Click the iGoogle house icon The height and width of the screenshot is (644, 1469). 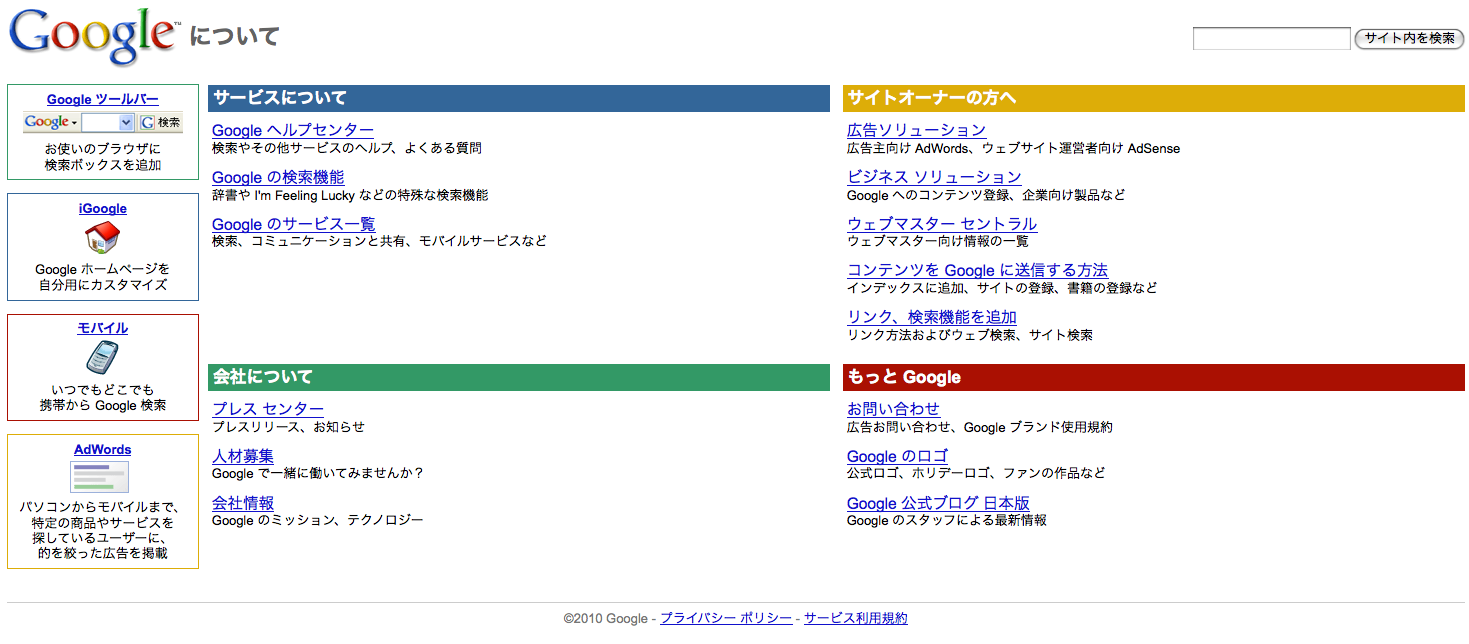[102, 237]
